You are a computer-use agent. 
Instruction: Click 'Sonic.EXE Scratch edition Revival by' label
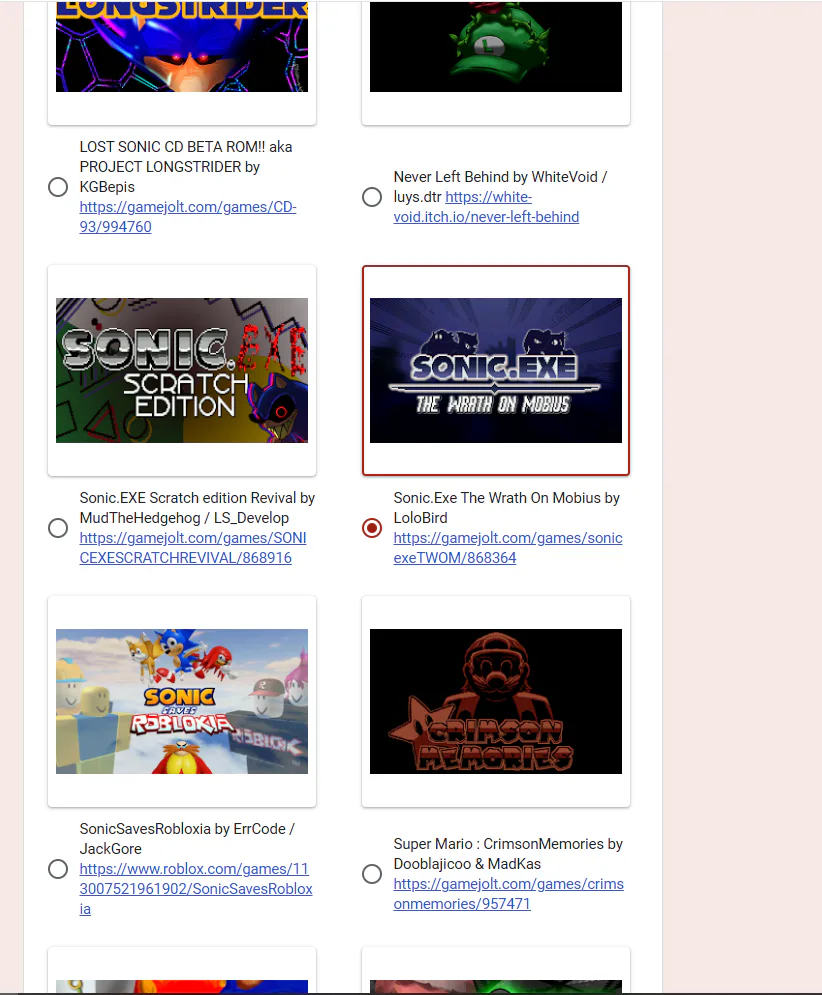click(x=197, y=498)
